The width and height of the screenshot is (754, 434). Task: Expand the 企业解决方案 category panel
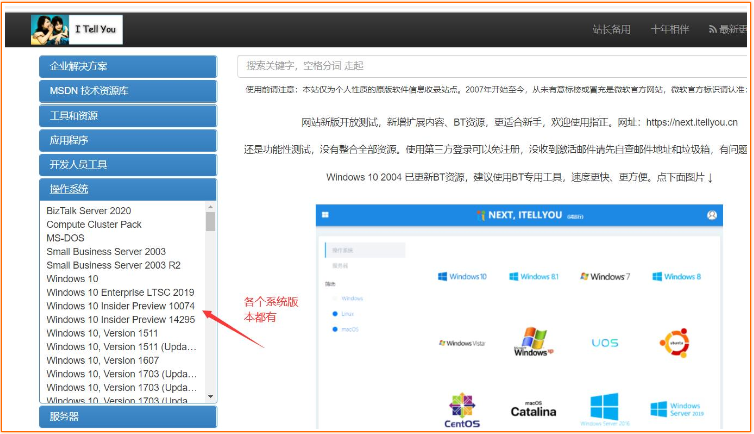coord(127,67)
